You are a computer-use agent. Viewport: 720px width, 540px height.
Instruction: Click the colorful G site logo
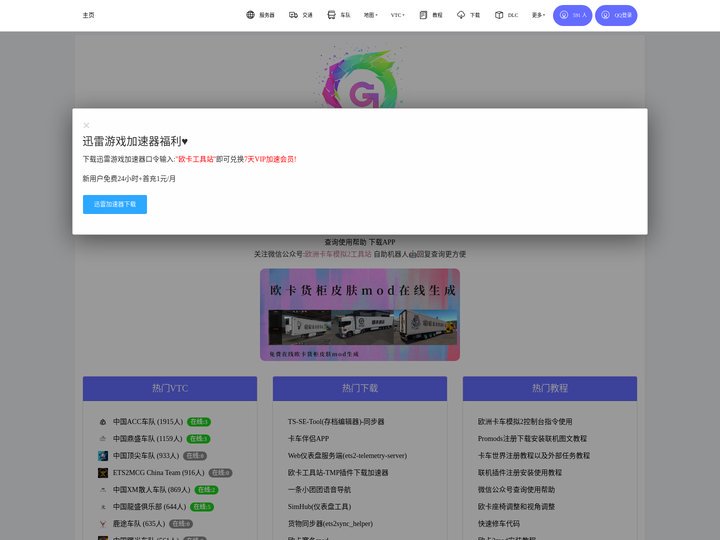click(x=360, y=78)
